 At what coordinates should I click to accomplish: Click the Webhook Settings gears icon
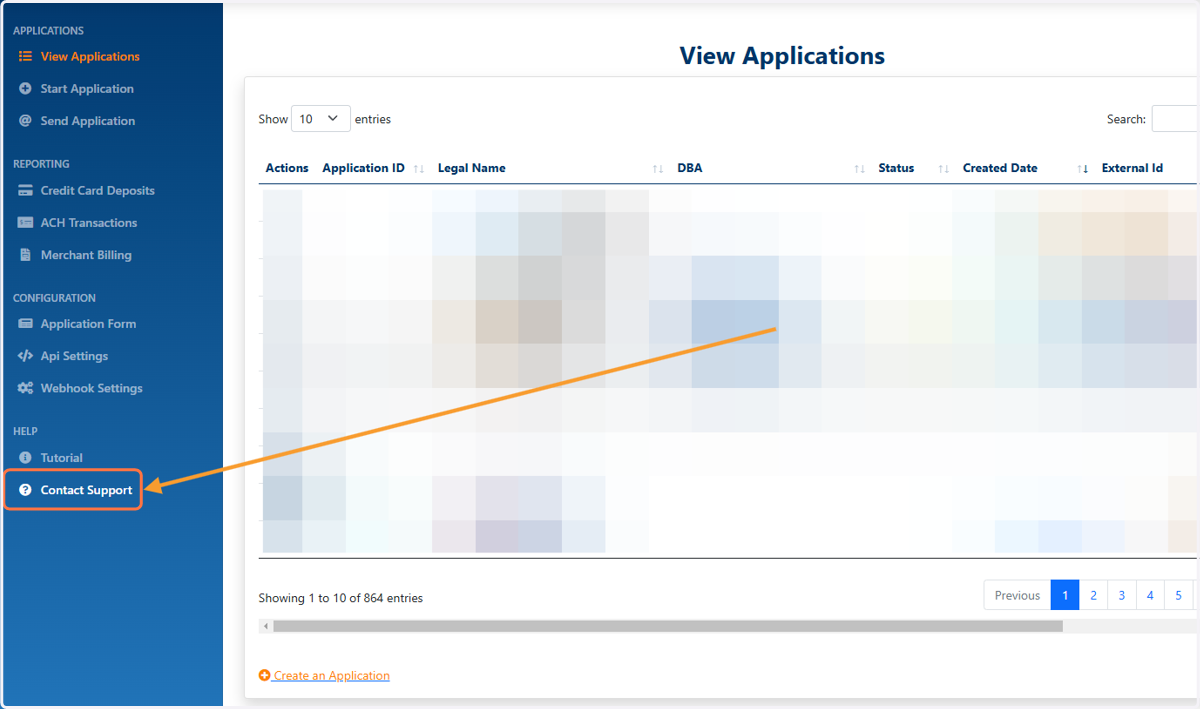click(26, 388)
